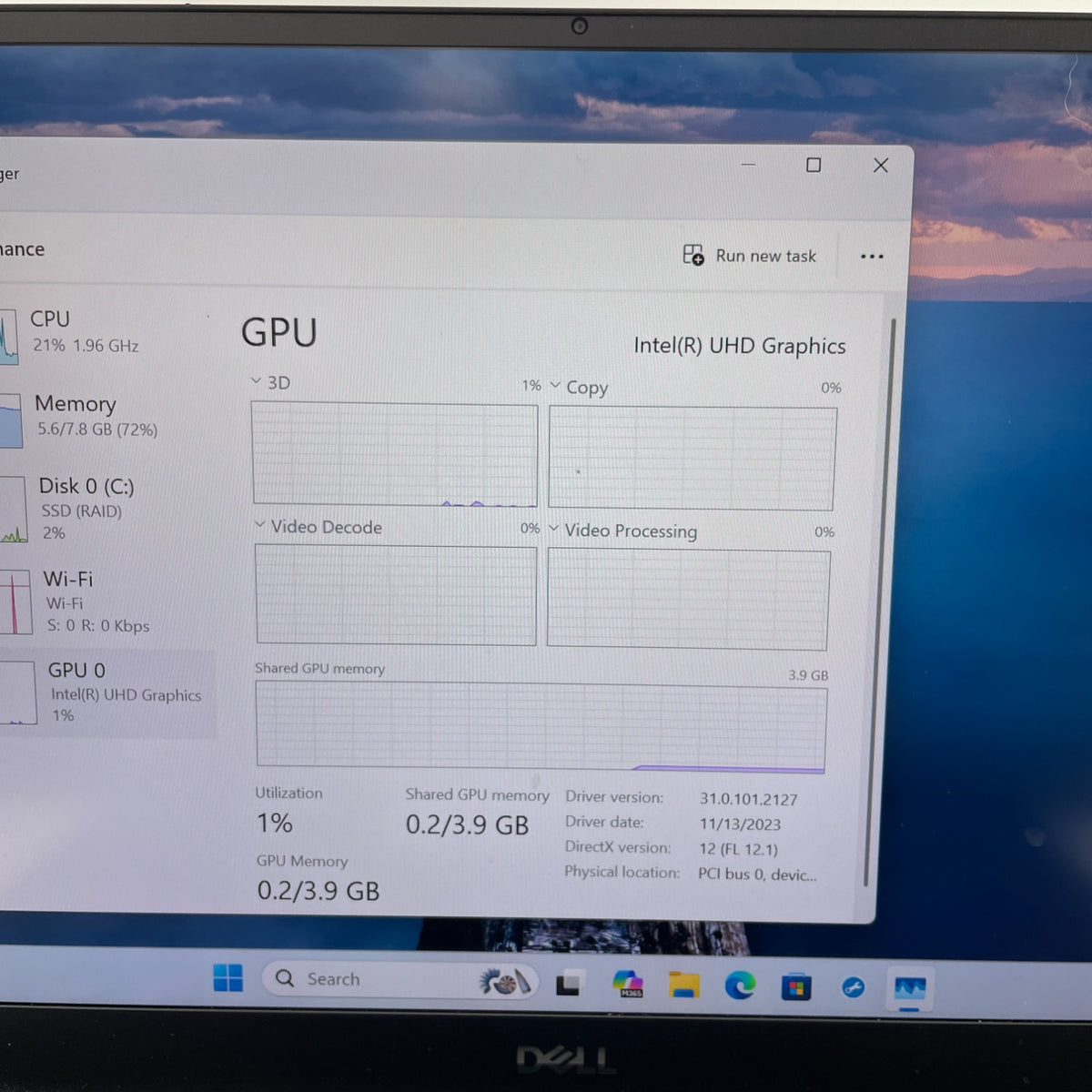Click the PCI bus 0 location value
The height and width of the screenshot is (1092, 1092).
click(757, 875)
